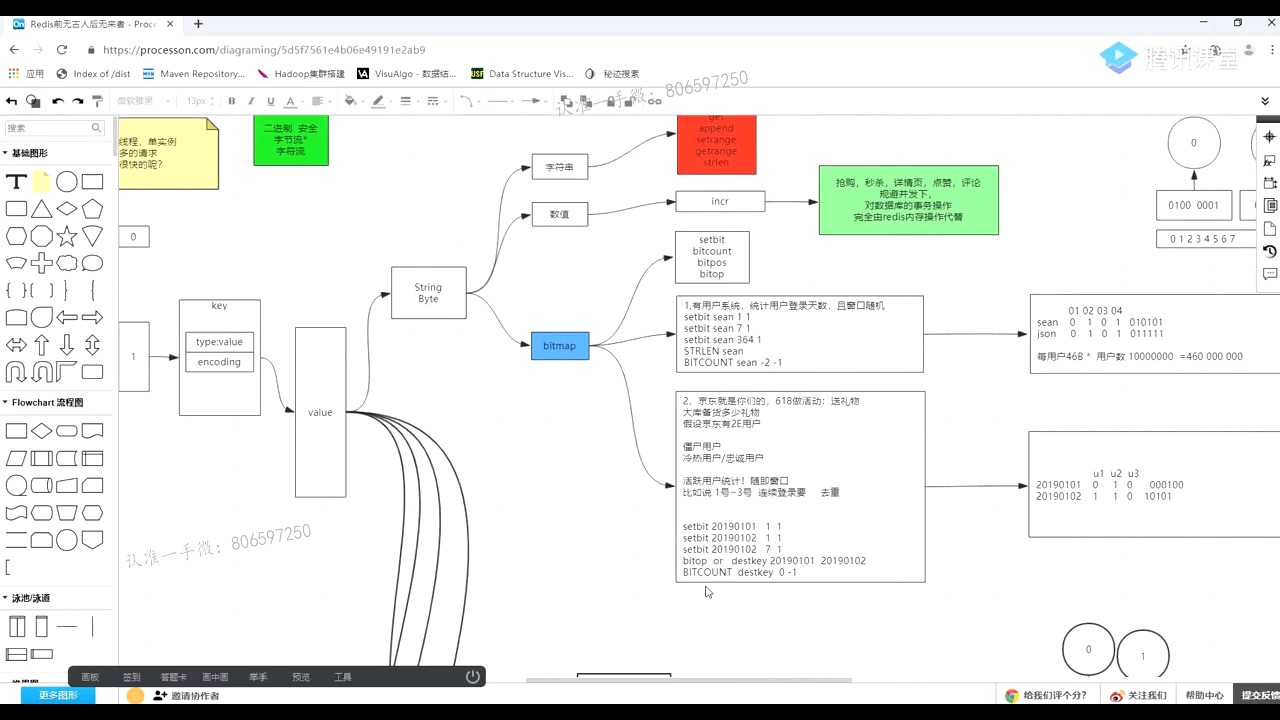Open the line width dropdown
This screenshot has width=1280, height=720.
point(408,101)
